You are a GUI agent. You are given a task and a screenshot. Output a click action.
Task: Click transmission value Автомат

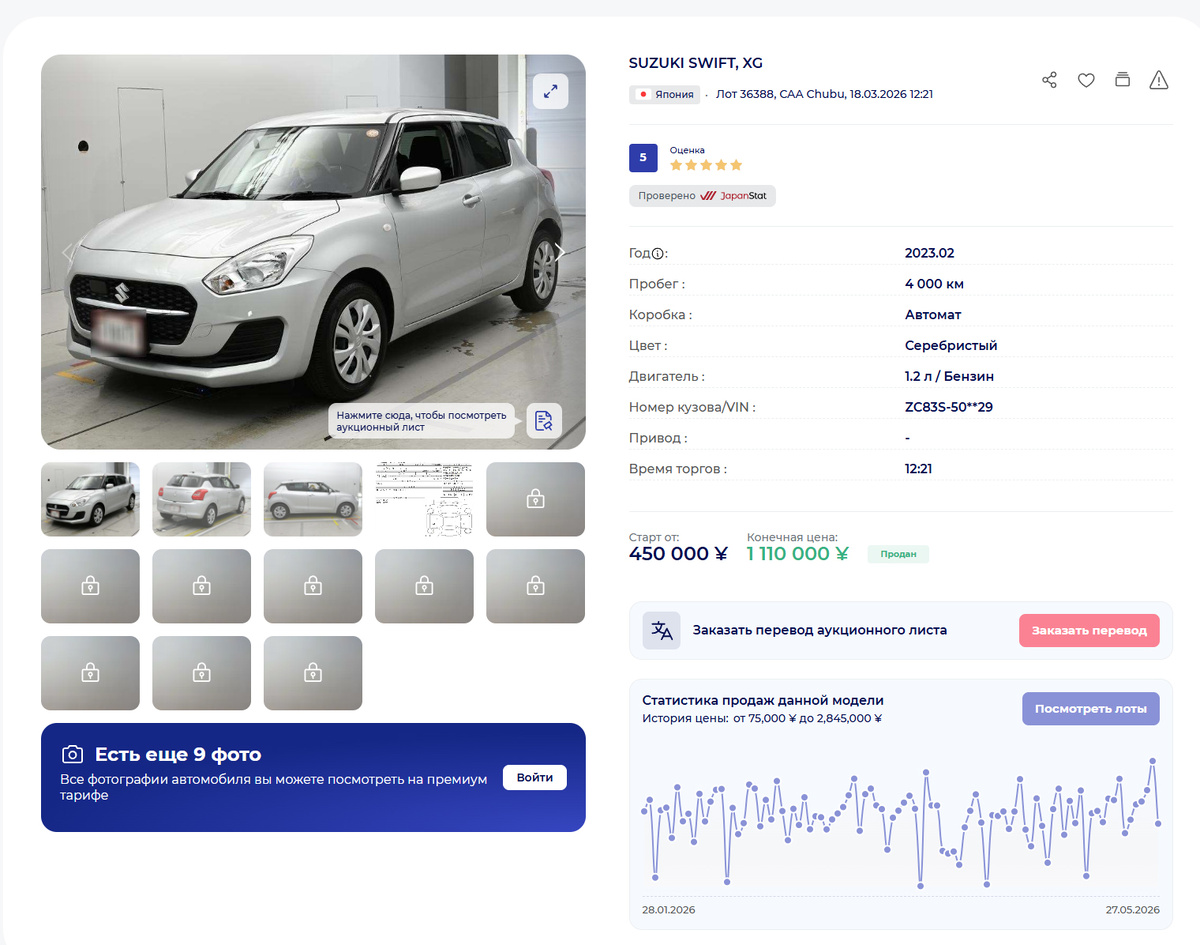tap(933, 315)
